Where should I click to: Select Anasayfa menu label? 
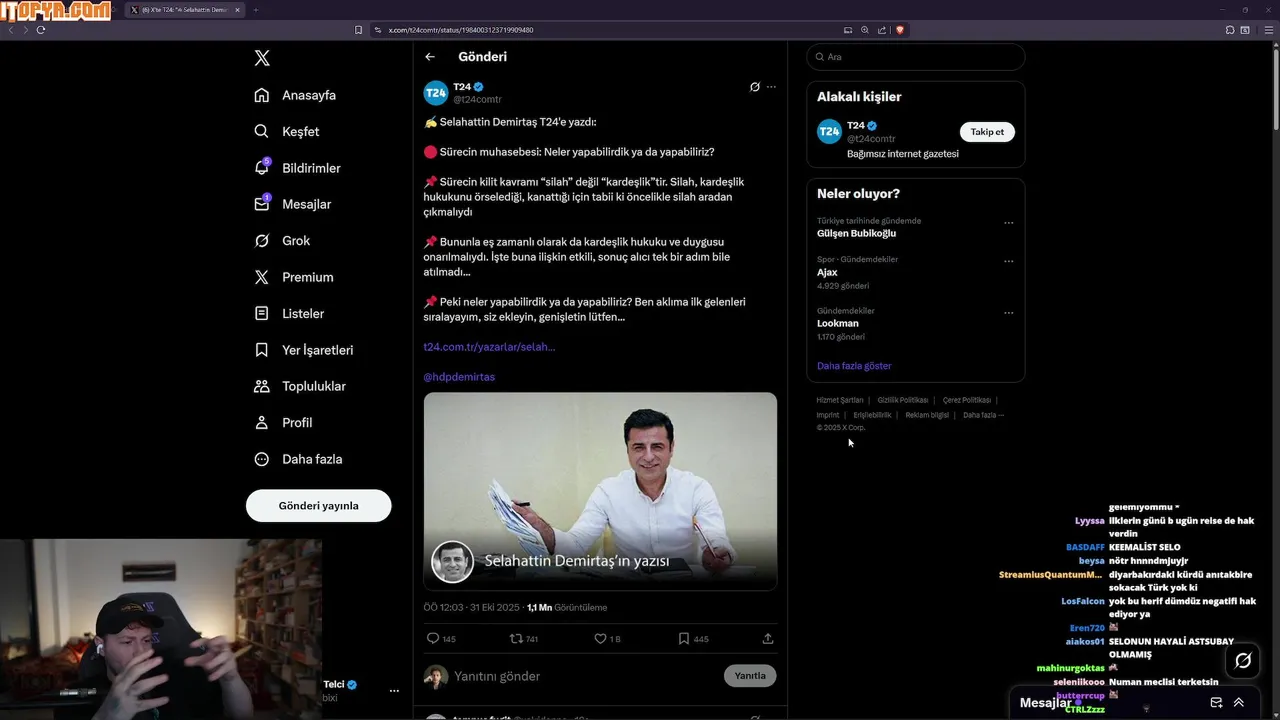coord(309,95)
